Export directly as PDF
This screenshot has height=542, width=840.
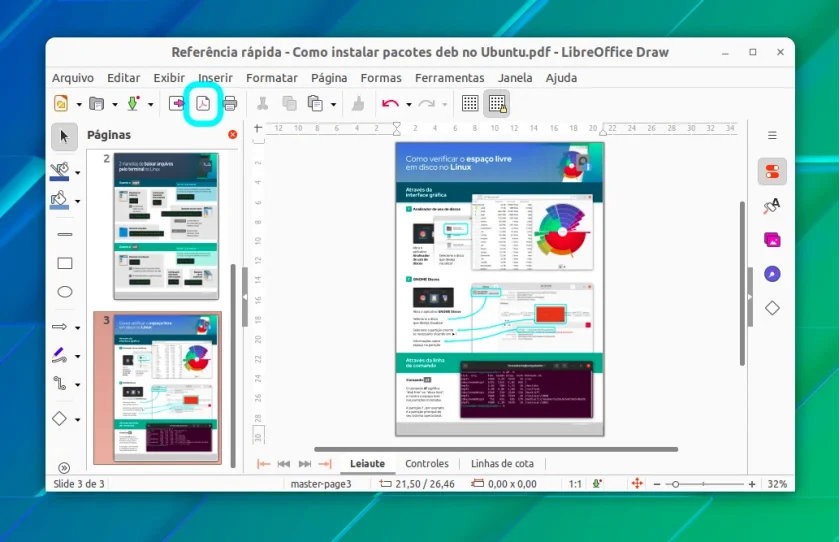click(x=203, y=103)
